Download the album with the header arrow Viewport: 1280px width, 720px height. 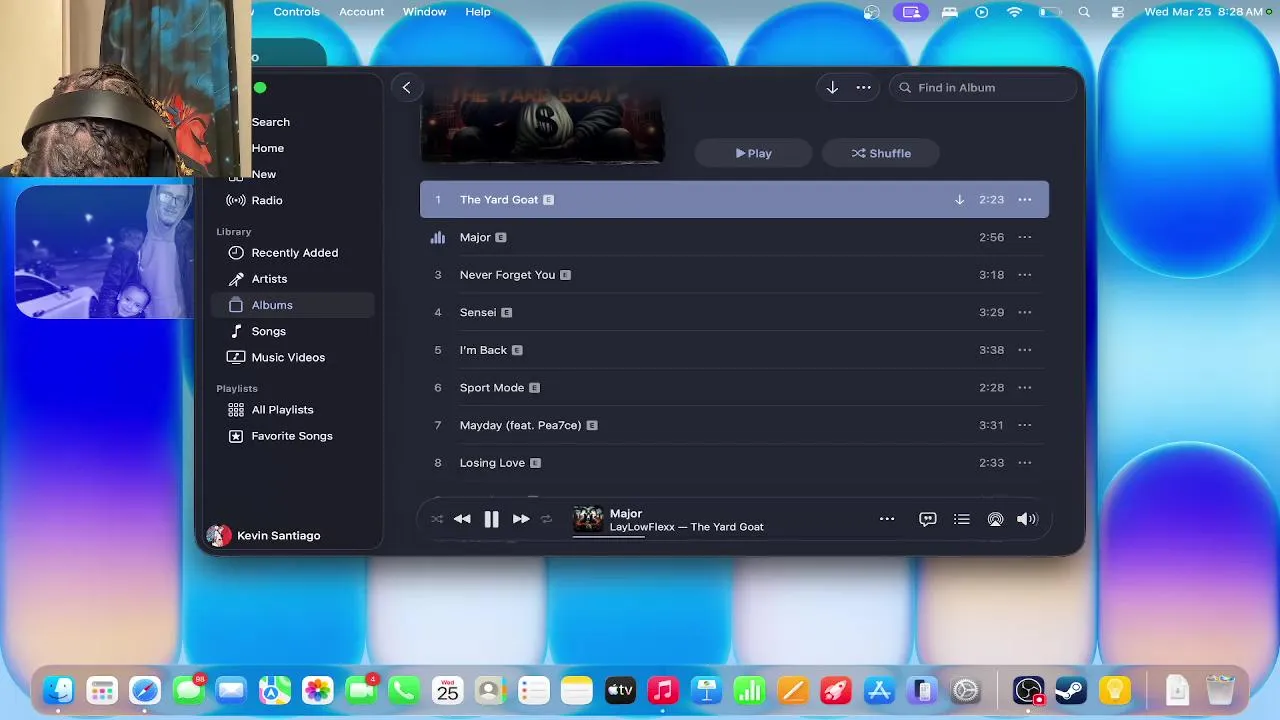tap(832, 87)
